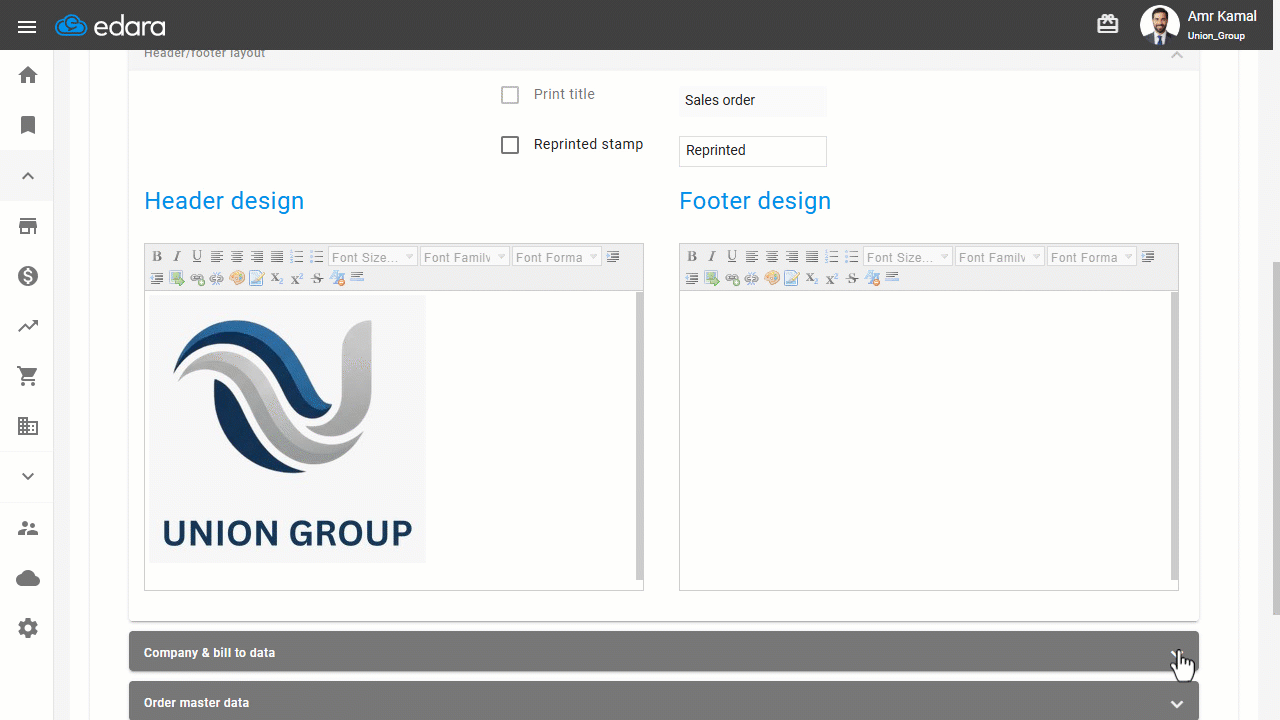Open color palette in Footer design toolbar
Screen dimensions: 1280x720
(x=772, y=278)
